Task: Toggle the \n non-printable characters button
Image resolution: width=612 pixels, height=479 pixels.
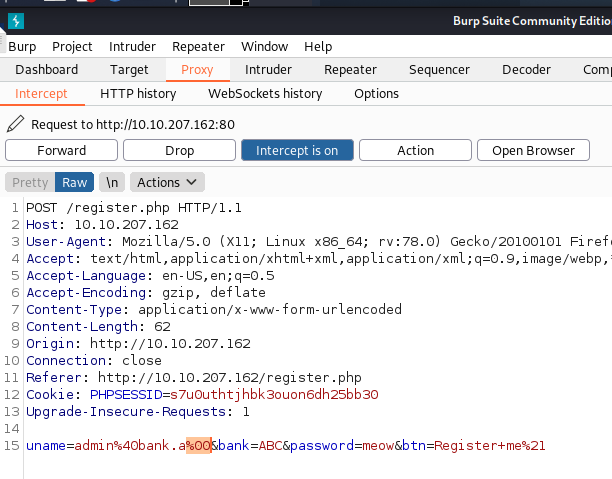Action: pos(113,182)
